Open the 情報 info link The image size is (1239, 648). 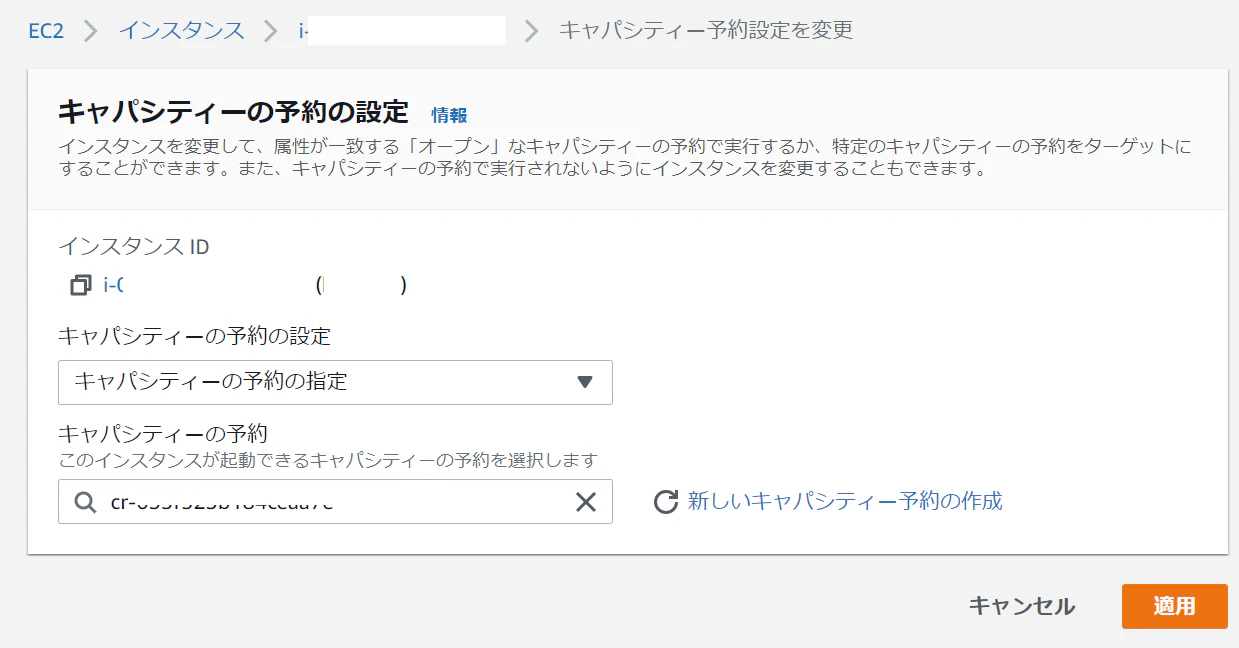pyautogui.click(x=450, y=115)
